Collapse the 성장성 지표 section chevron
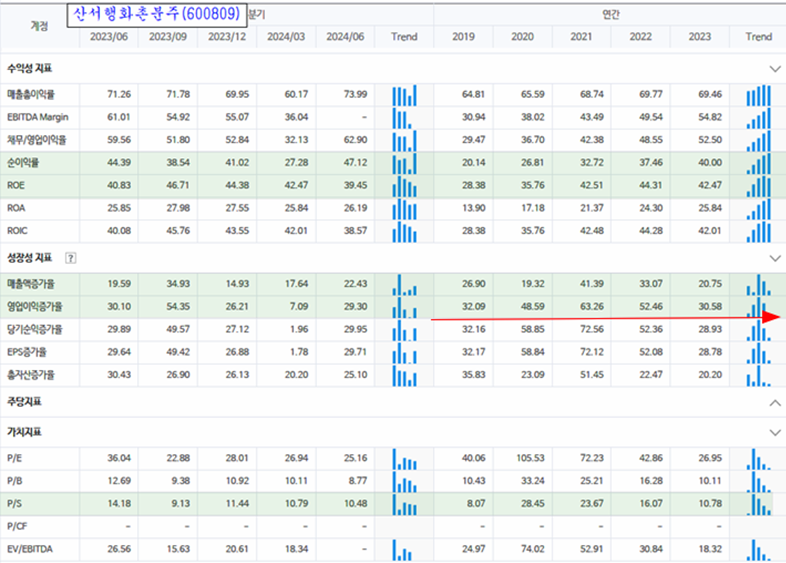This screenshot has height=563, width=786. click(x=774, y=257)
